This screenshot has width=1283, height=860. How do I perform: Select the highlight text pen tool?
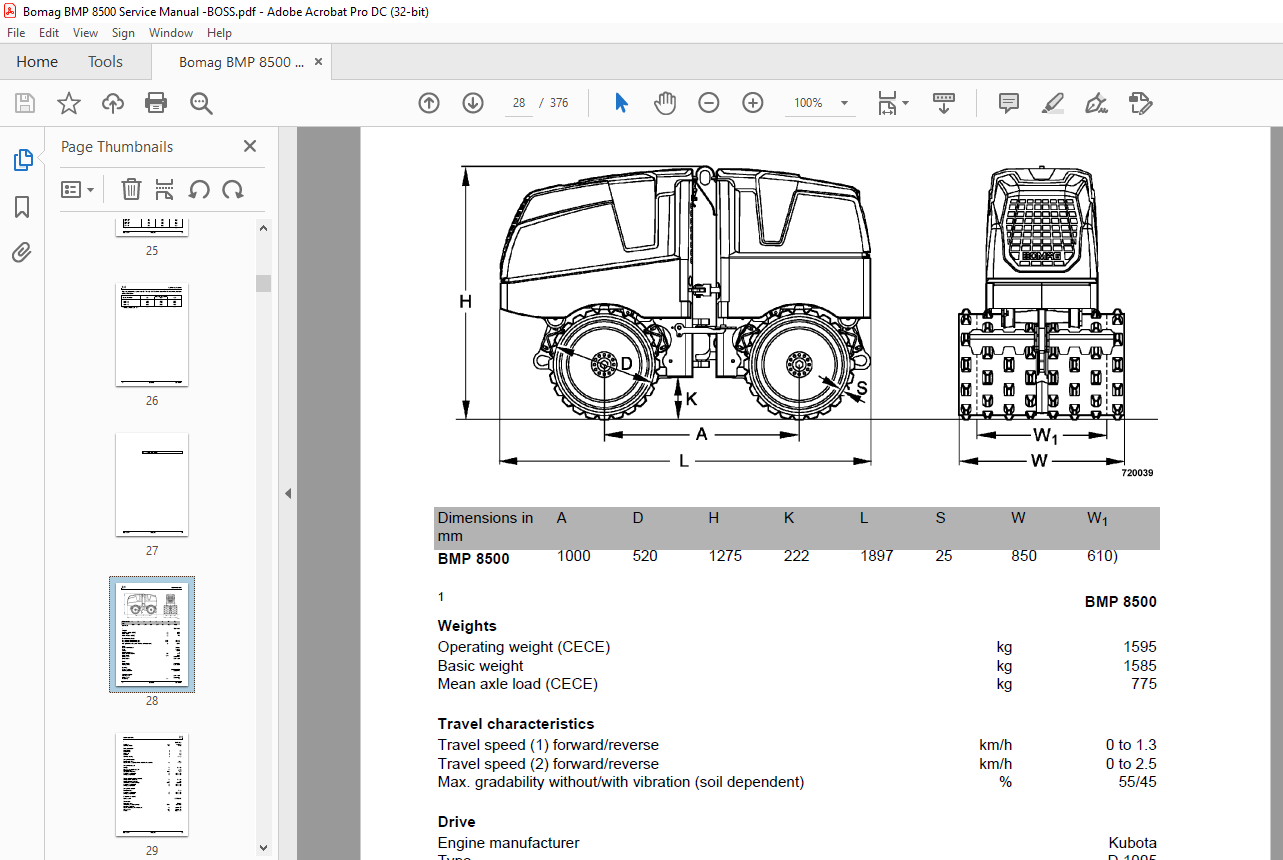pyautogui.click(x=1052, y=103)
